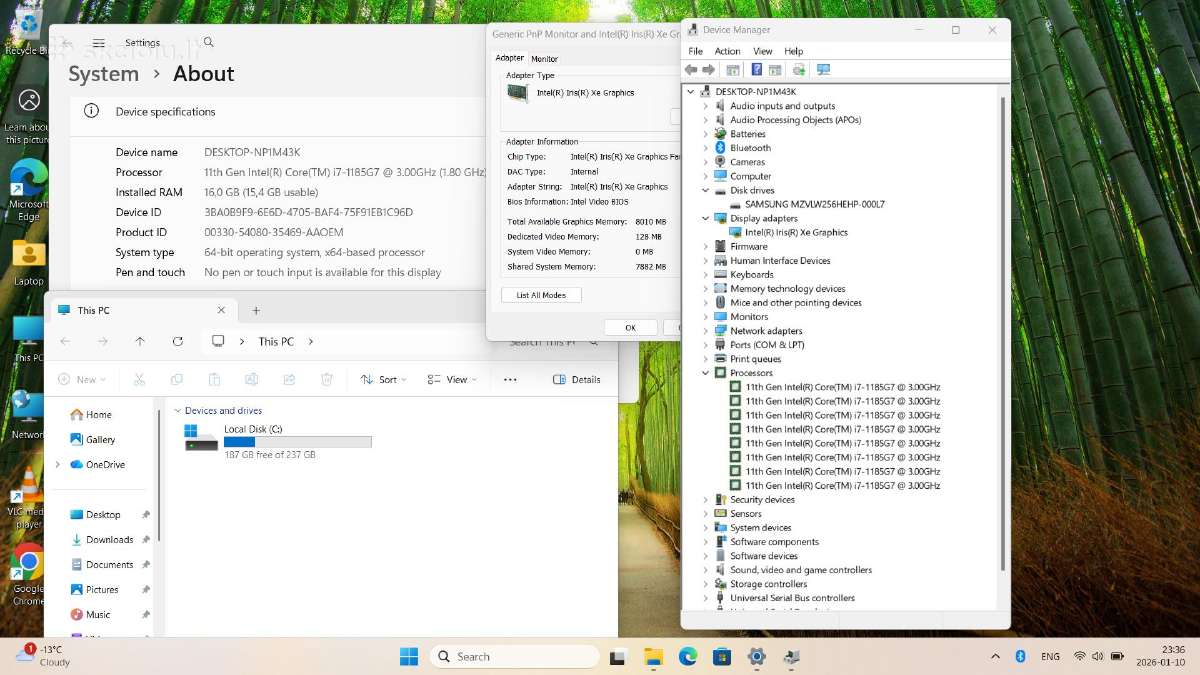Click the Windows Start button on taskbar
The image size is (1200, 675).
pyautogui.click(x=409, y=656)
